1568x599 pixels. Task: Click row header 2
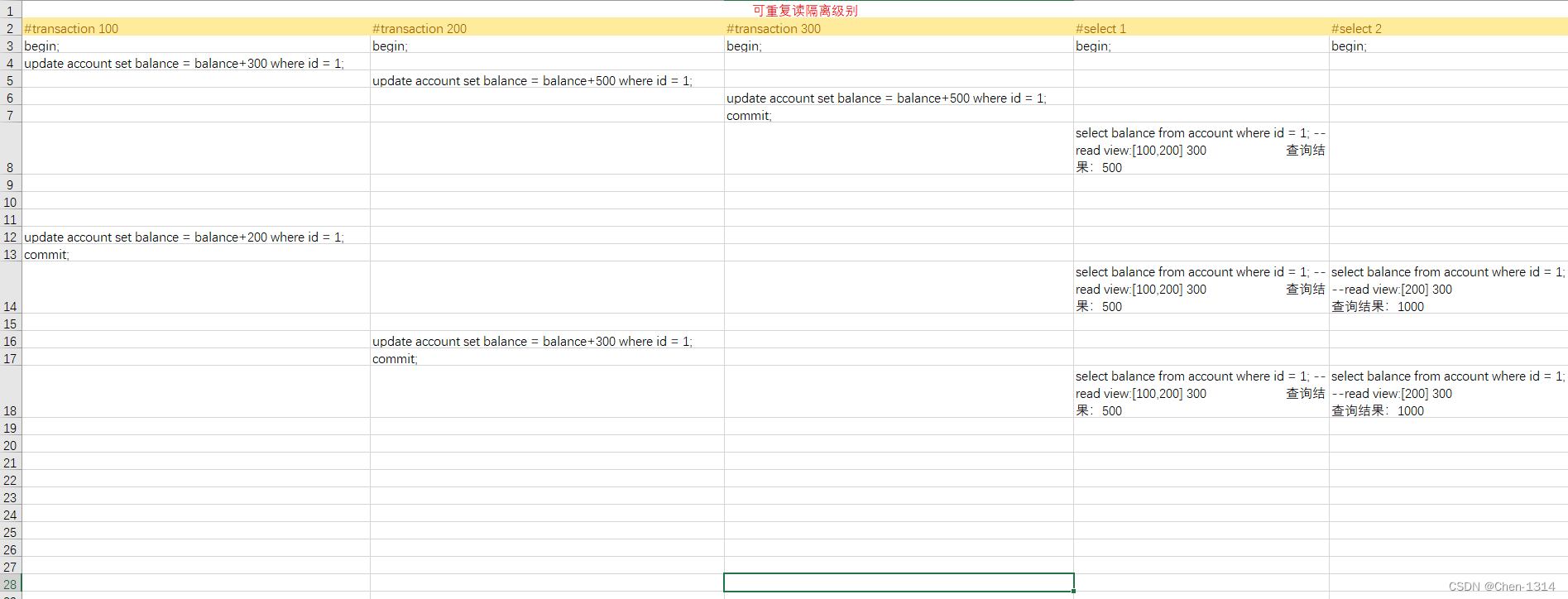point(10,28)
